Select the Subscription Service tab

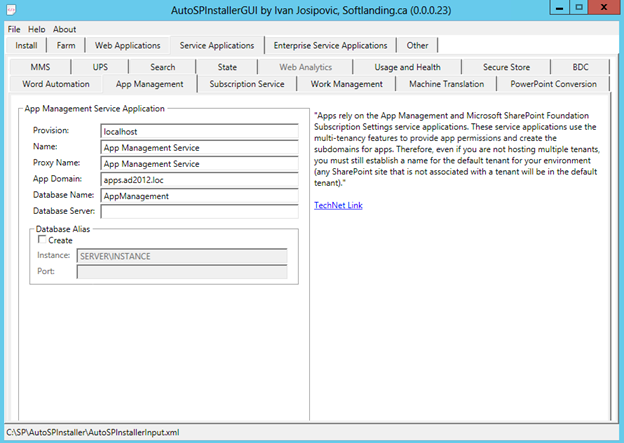(246, 84)
